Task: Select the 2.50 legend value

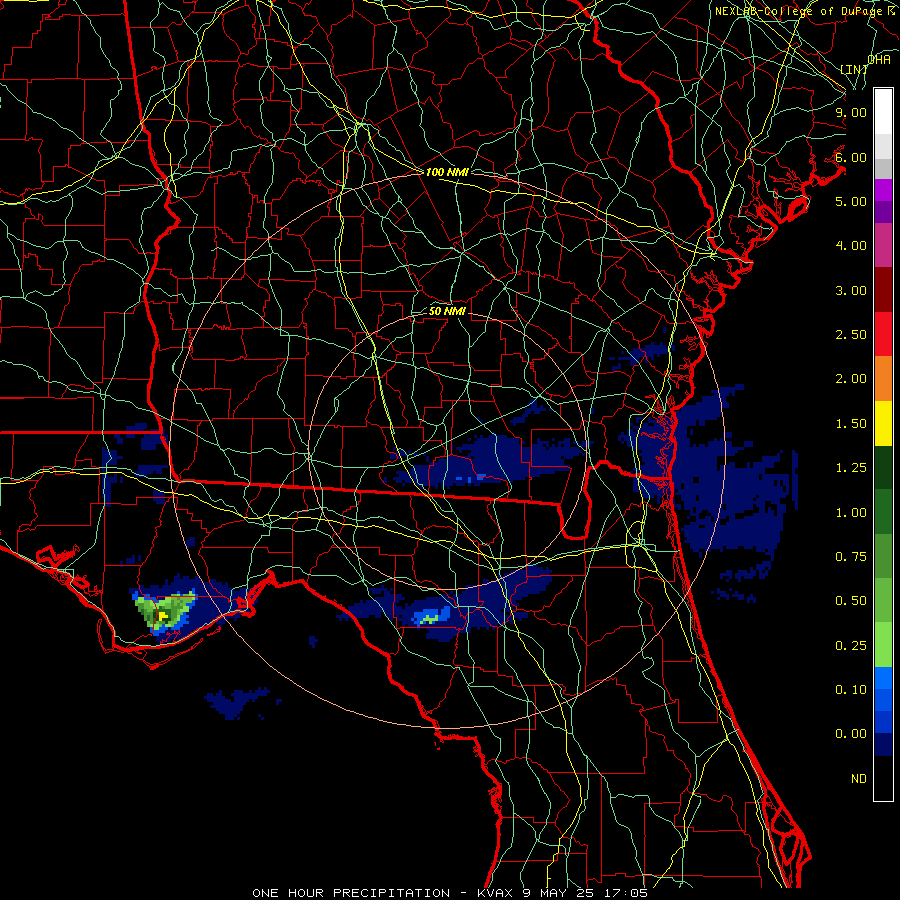Action: pos(851,335)
